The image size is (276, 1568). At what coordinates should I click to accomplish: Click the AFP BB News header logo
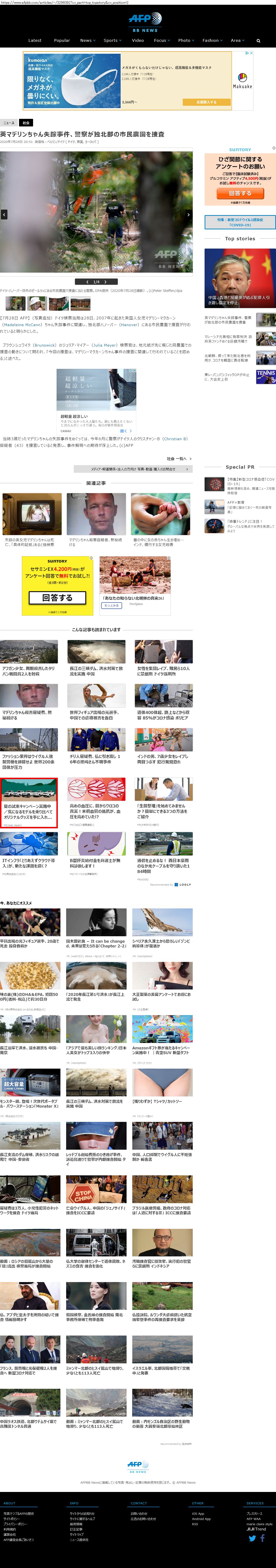145,22
